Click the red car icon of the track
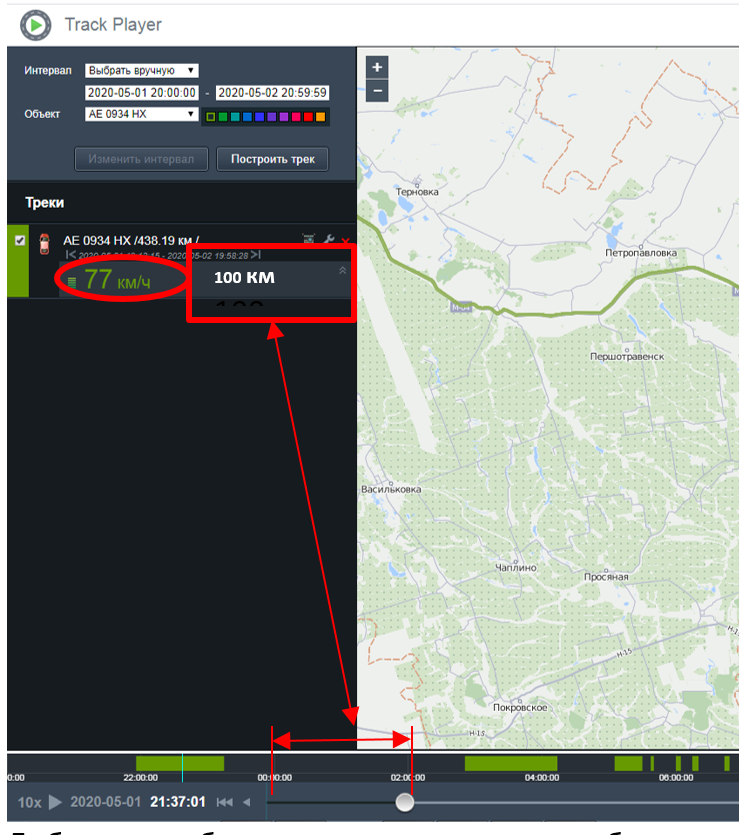751x835 pixels. click(x=44, y=243)
